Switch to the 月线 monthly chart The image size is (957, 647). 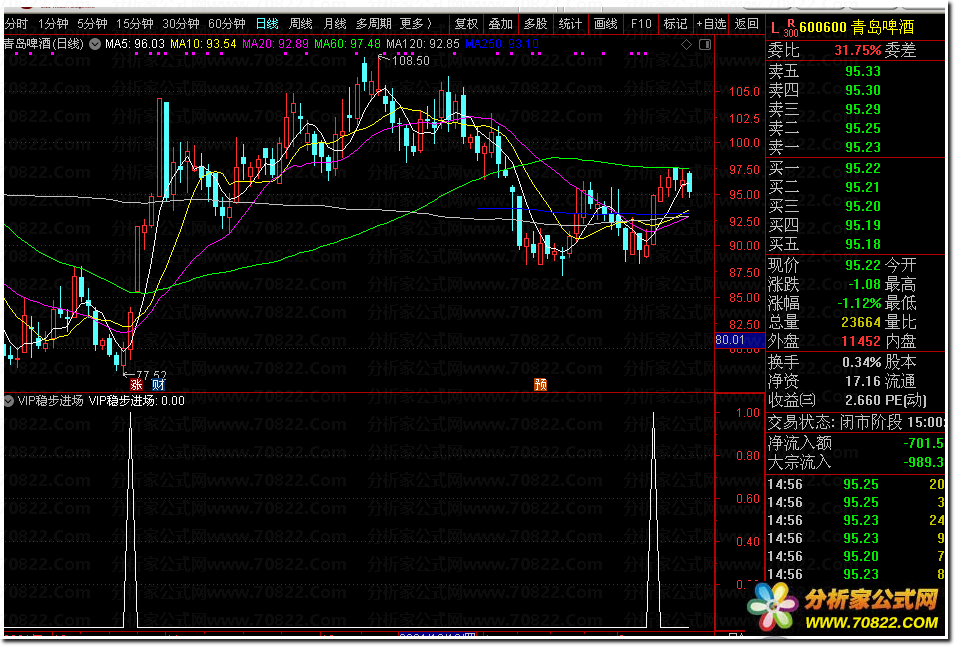click(335, 24)
